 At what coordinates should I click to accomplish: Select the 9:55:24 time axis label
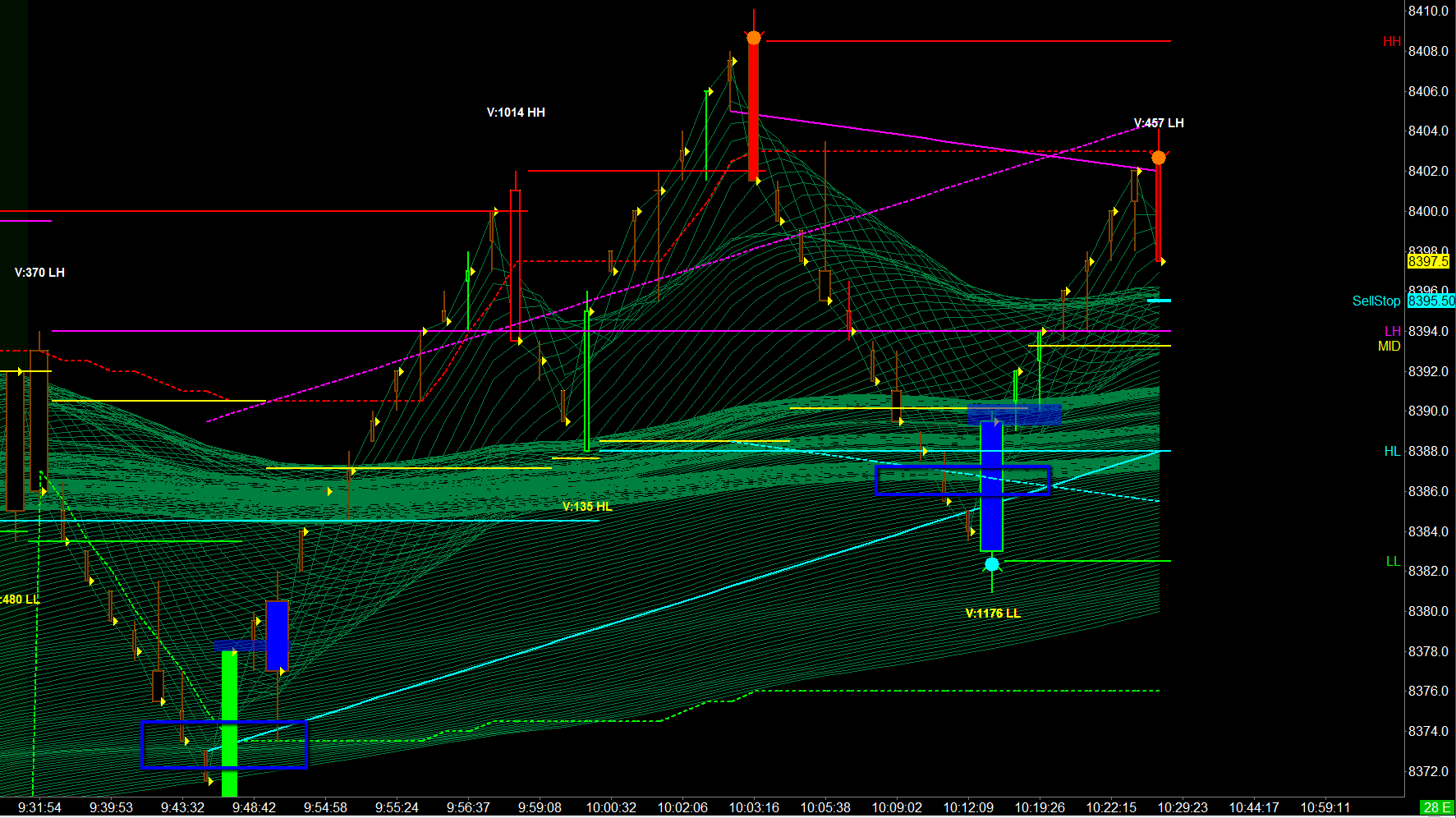point(397,808)
